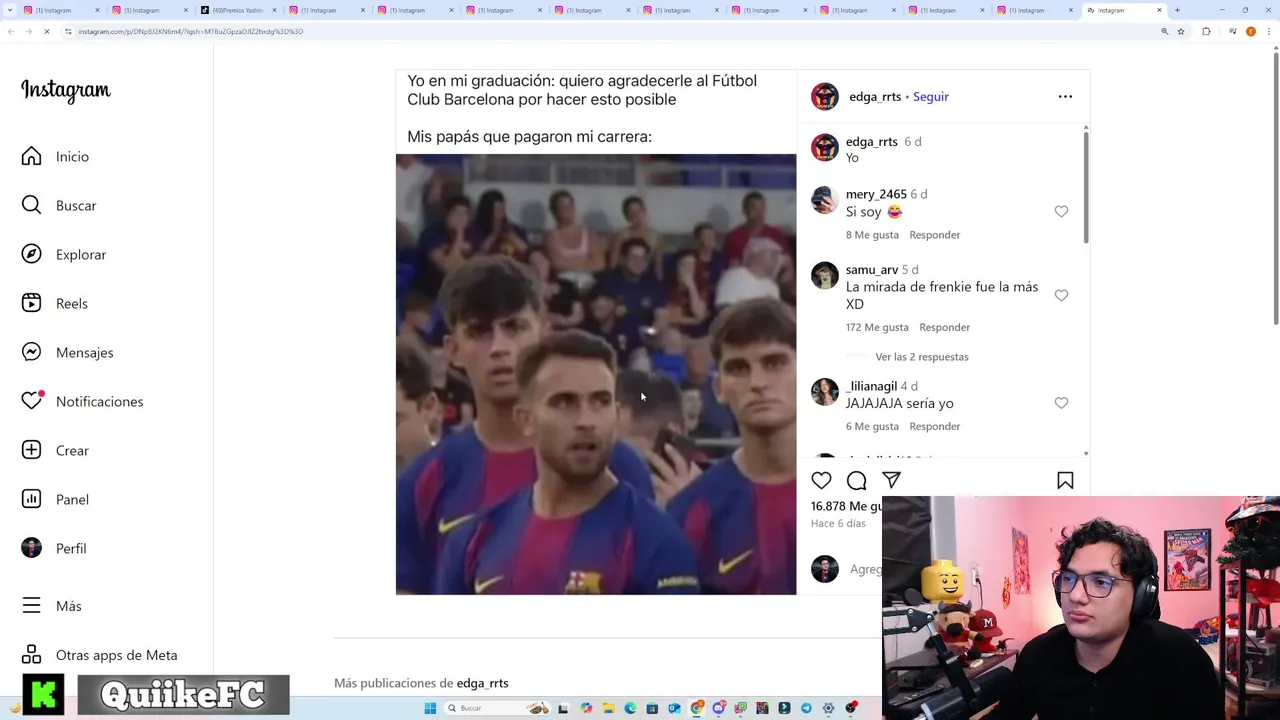The image size is (1280, 720).
Task: Open the Panel dashboard
Action: pyautogui.click(x=55, y=499)
